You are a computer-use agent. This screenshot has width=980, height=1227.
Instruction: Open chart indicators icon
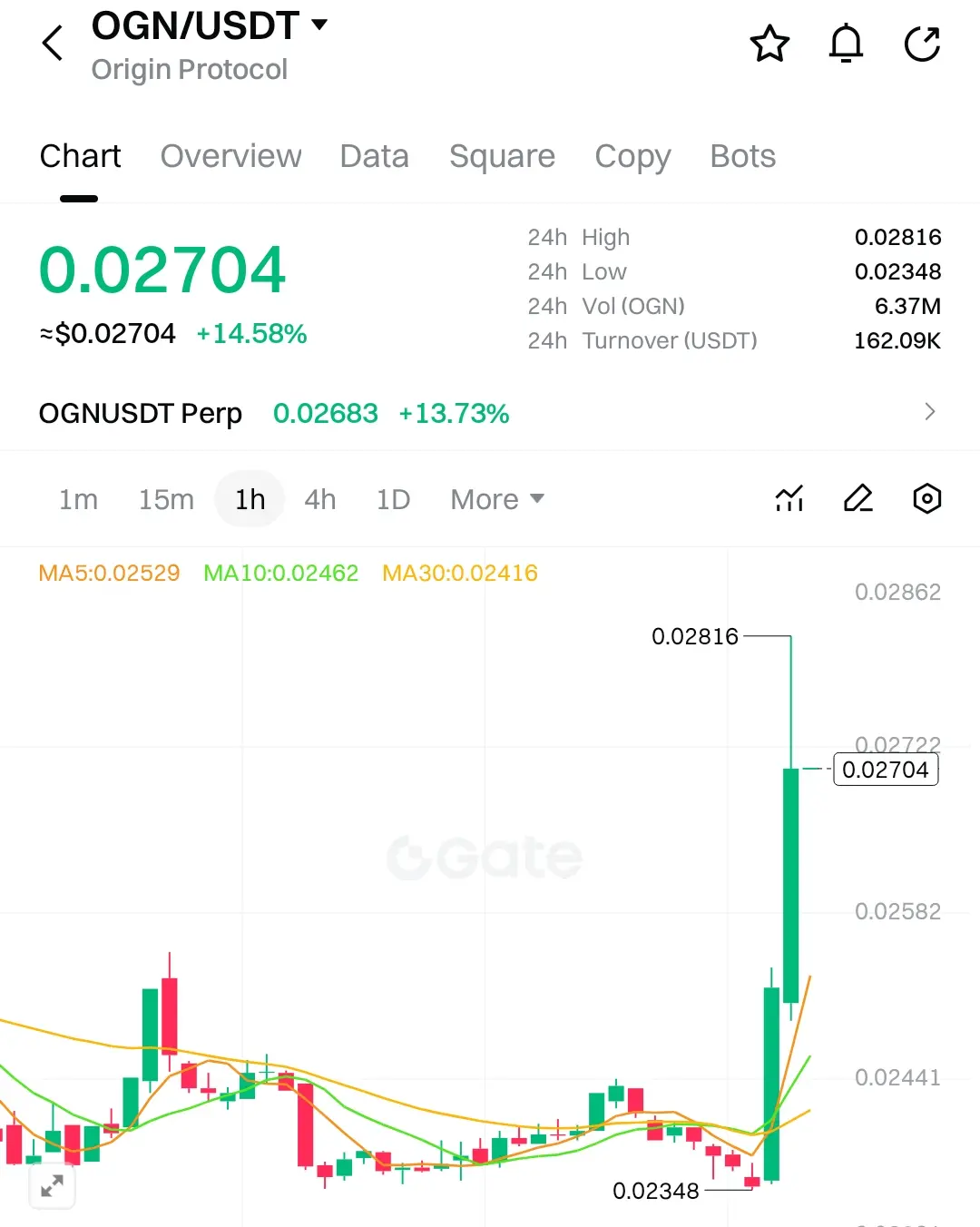coord(789,498)
